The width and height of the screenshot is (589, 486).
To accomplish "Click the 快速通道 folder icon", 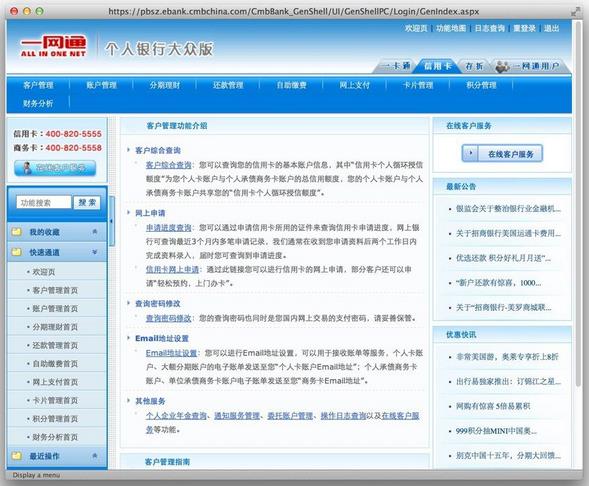I will [16, 252].
